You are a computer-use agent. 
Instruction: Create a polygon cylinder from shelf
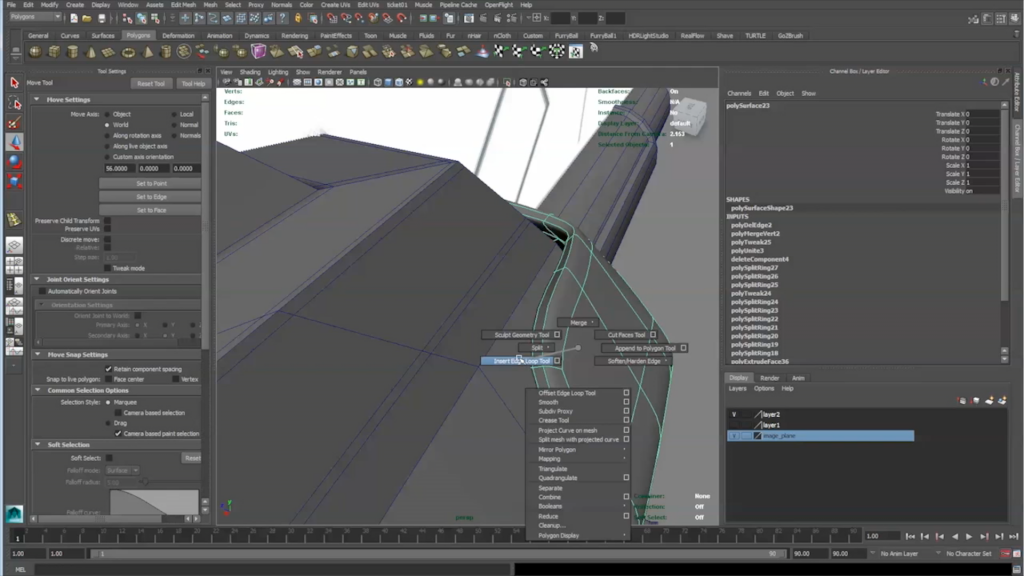coord(72,52)
